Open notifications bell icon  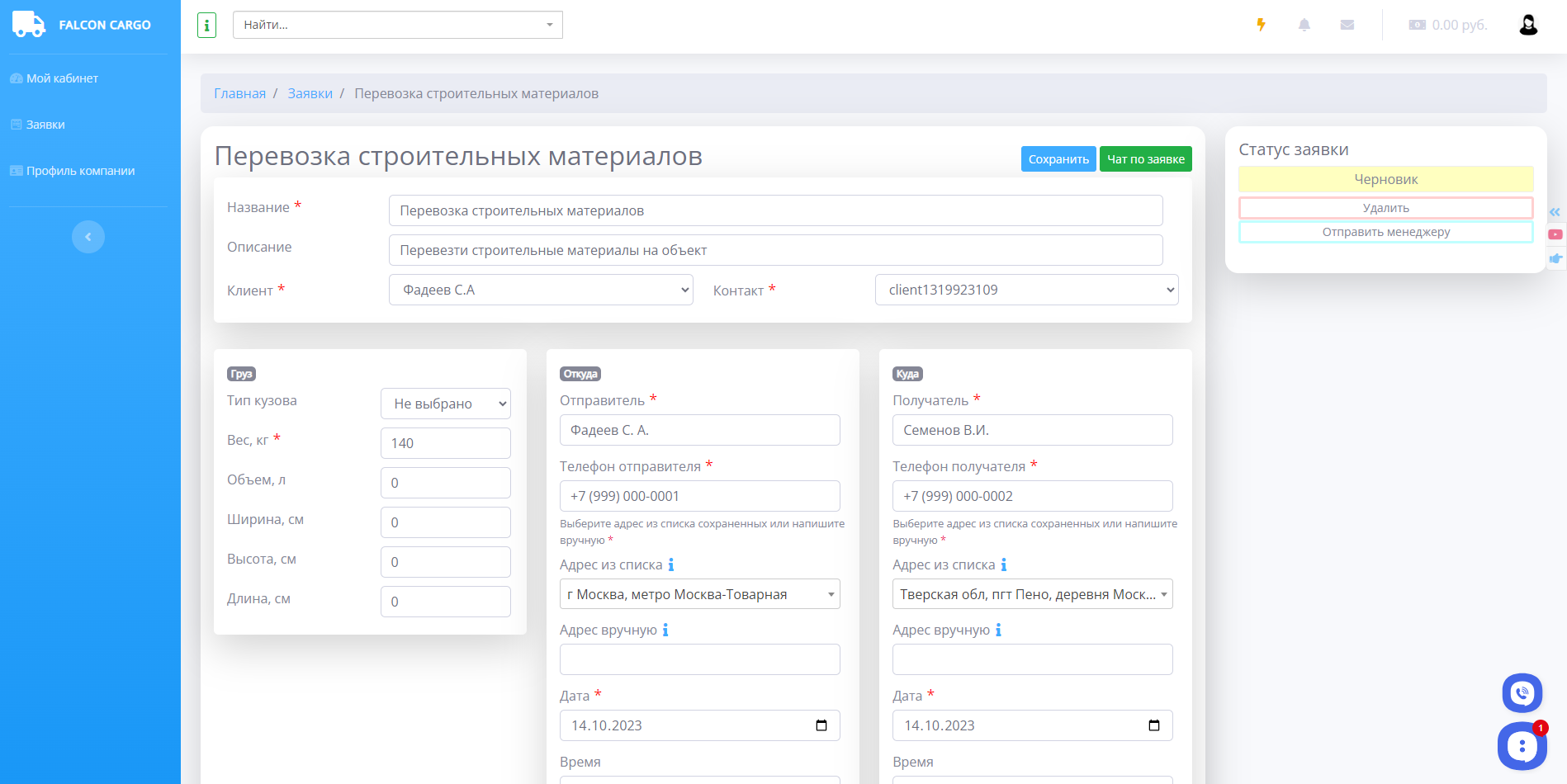[1304, 25]
